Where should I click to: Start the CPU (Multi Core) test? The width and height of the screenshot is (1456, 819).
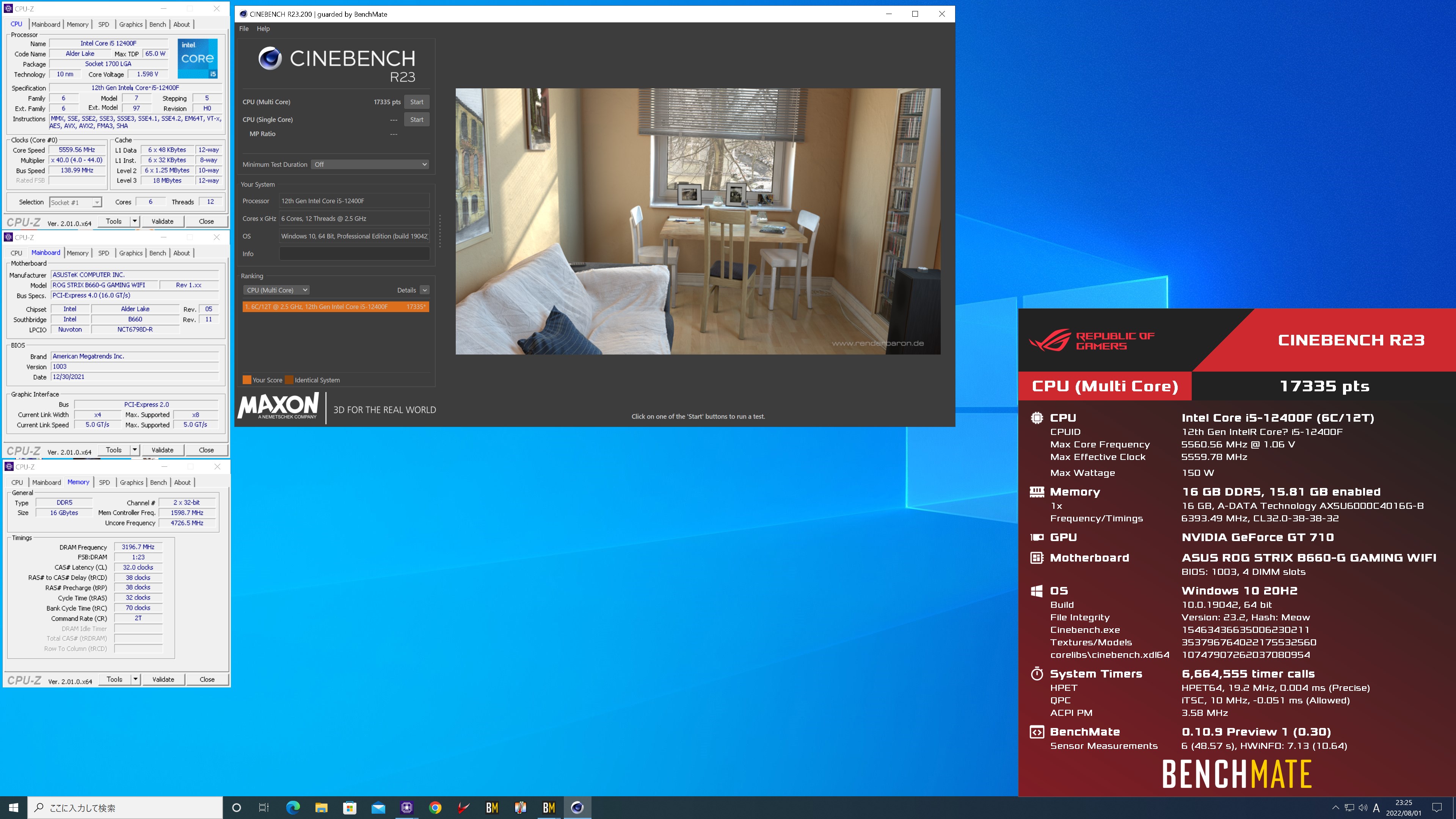coord(417,102)
